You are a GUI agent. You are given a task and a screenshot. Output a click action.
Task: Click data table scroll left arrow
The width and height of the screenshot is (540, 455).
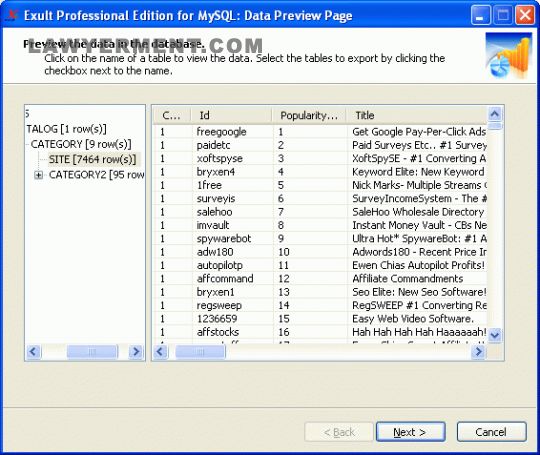160,352
